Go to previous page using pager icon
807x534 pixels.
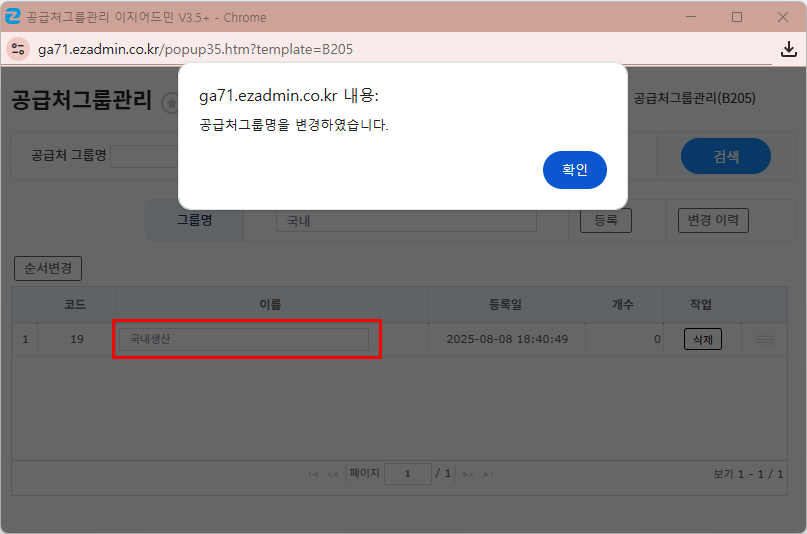tap(333, 473)
